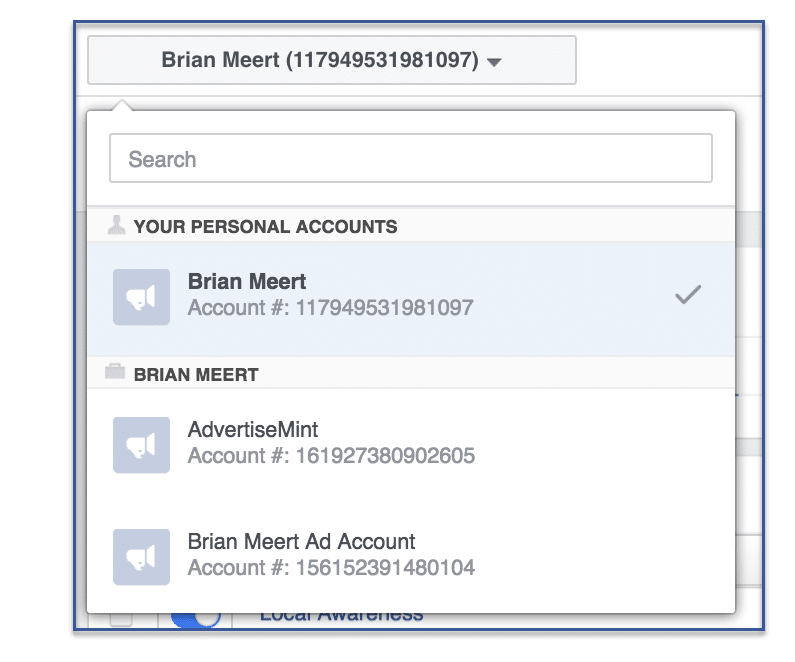
Task: Click the YOUR PERSONAL ACCOUNTS header text
Action: pos(265,227)
